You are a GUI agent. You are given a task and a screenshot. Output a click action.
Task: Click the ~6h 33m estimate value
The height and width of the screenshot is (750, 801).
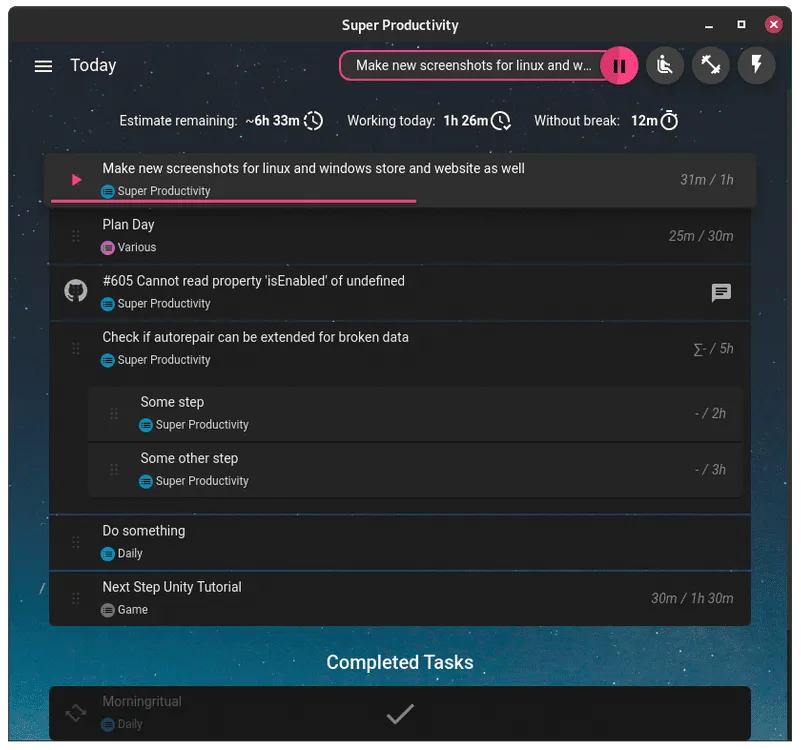272,121
